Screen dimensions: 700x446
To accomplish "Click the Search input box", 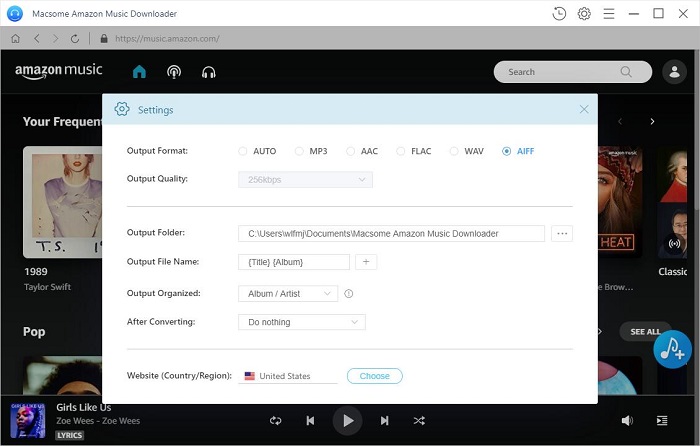I will coord(572,72).
